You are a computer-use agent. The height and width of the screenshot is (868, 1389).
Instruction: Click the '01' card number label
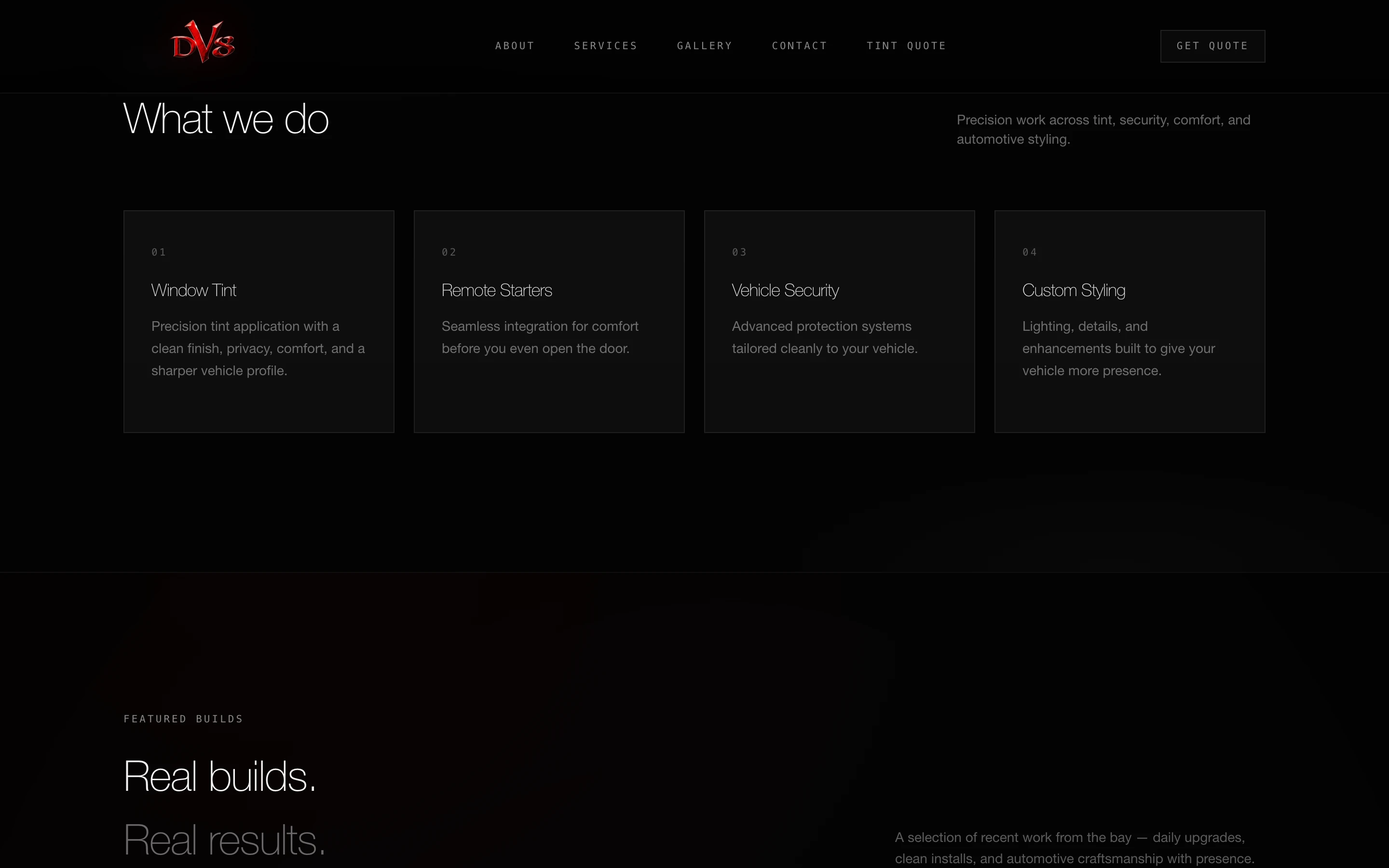click(158, 252)
